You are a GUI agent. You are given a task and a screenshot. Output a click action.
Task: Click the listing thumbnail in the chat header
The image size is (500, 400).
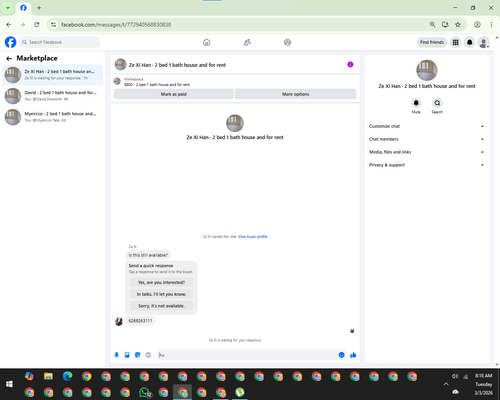click(120, 65)
